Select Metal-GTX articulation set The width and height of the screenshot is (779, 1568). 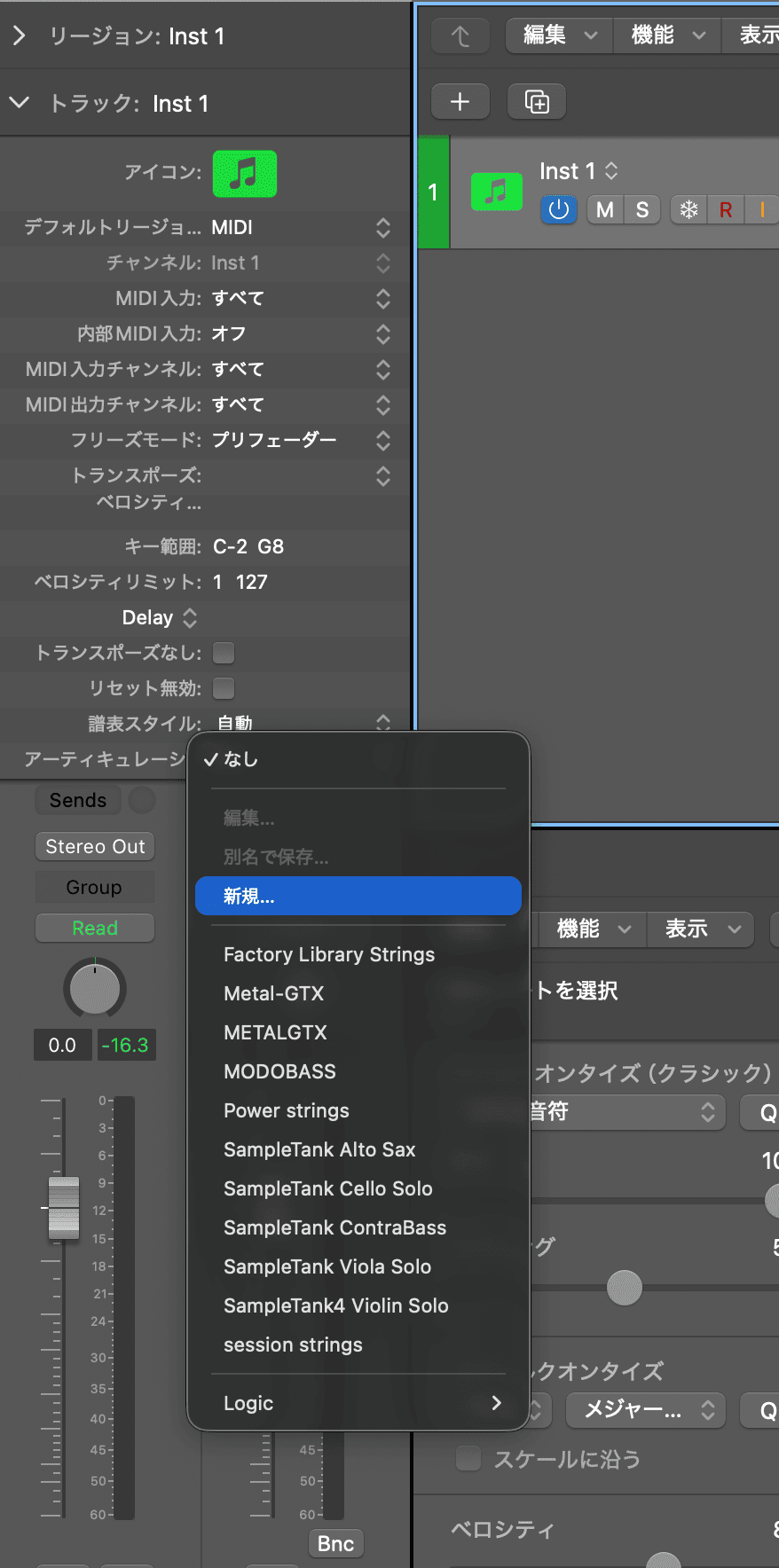358,993
